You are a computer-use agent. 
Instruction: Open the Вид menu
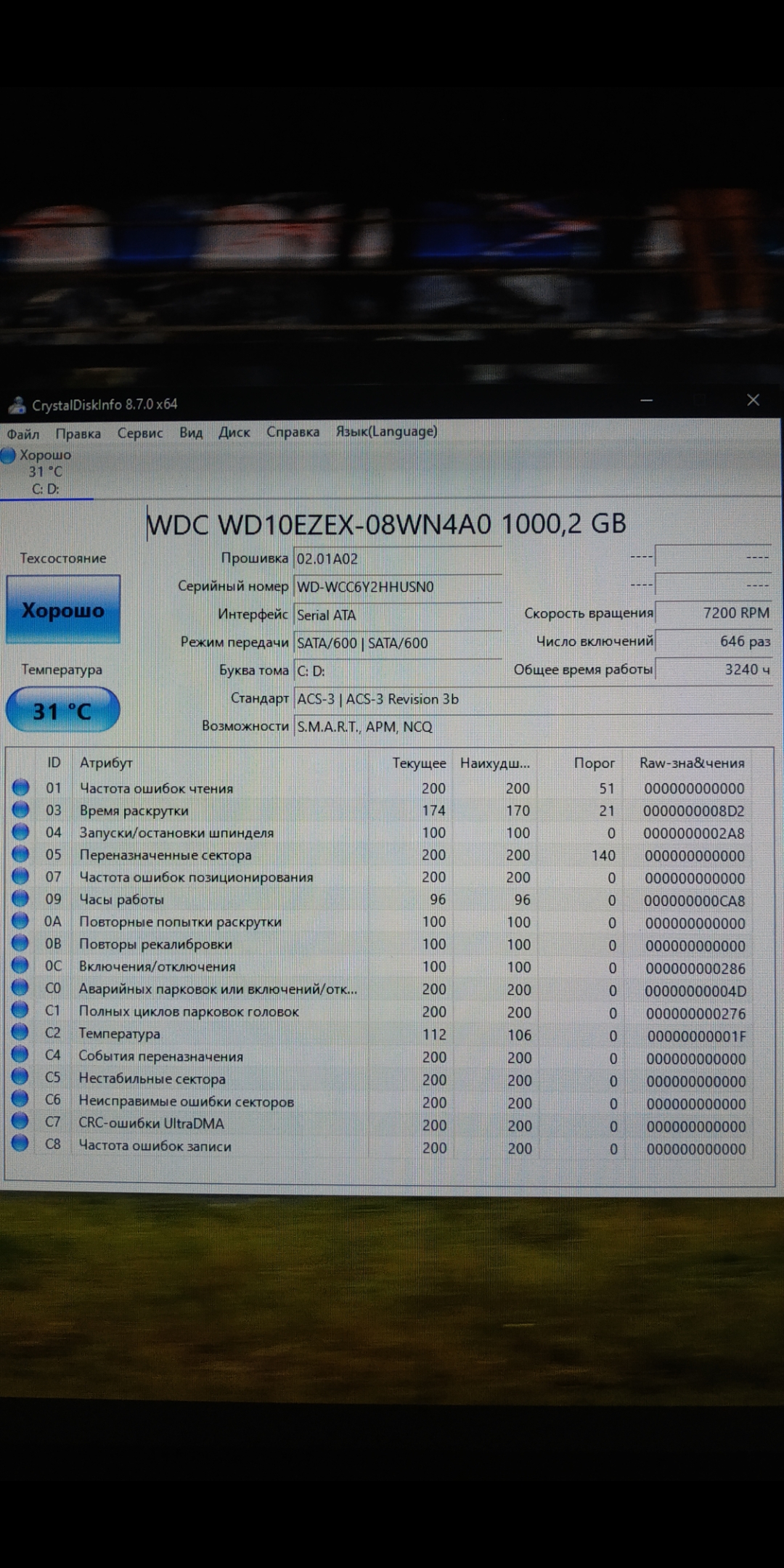tap(191, 433)
